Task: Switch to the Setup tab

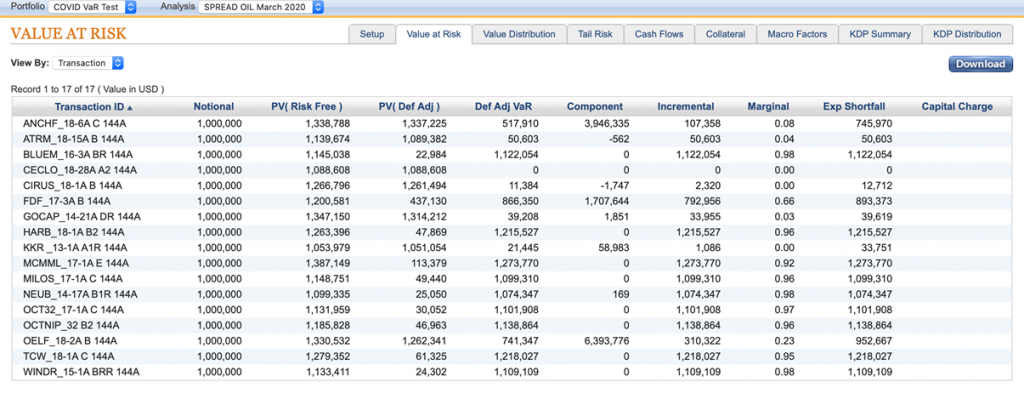Action: [372, 35]
